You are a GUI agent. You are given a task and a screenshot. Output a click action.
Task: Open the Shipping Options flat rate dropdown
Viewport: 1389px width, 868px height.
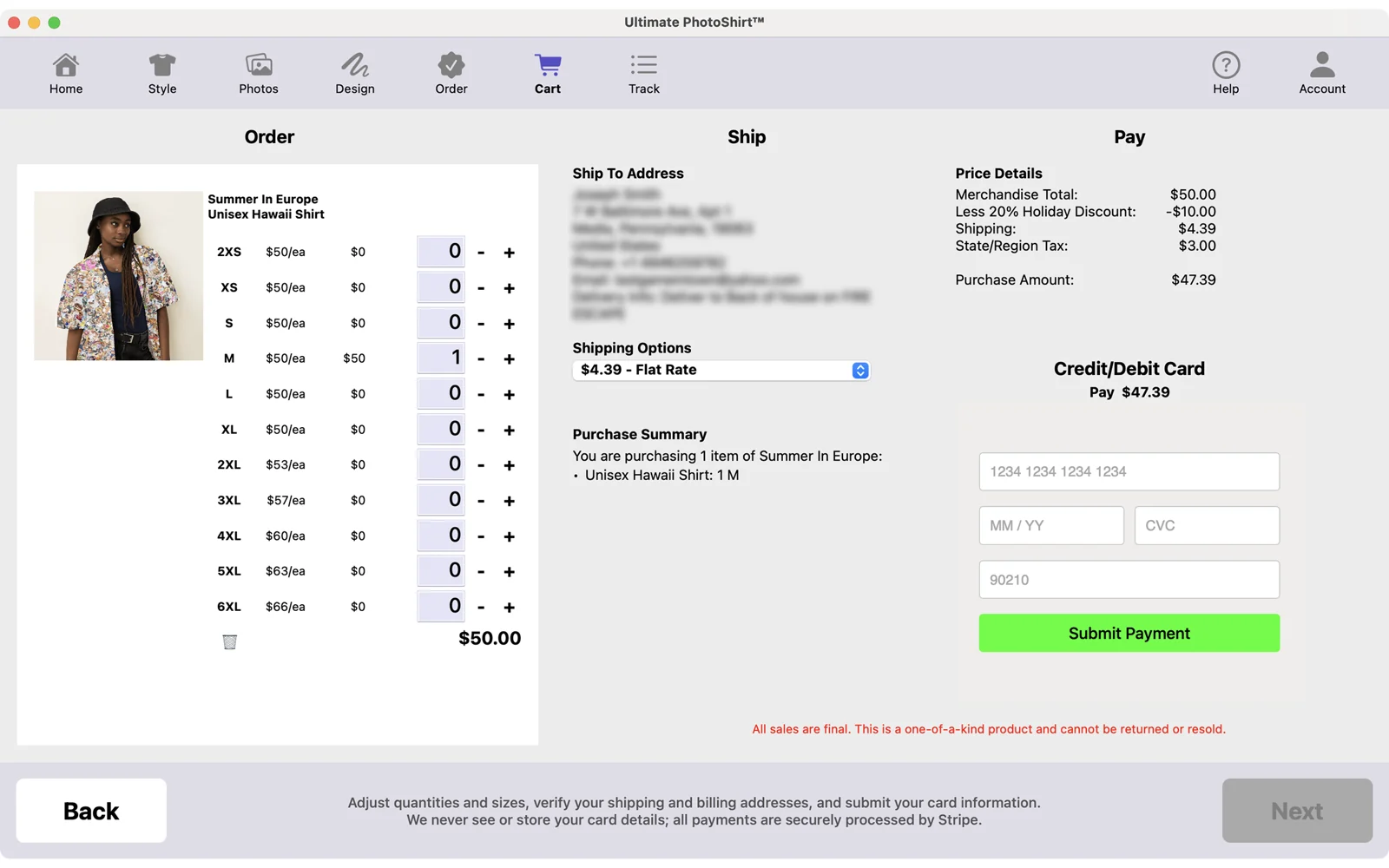tap(721, 371)
